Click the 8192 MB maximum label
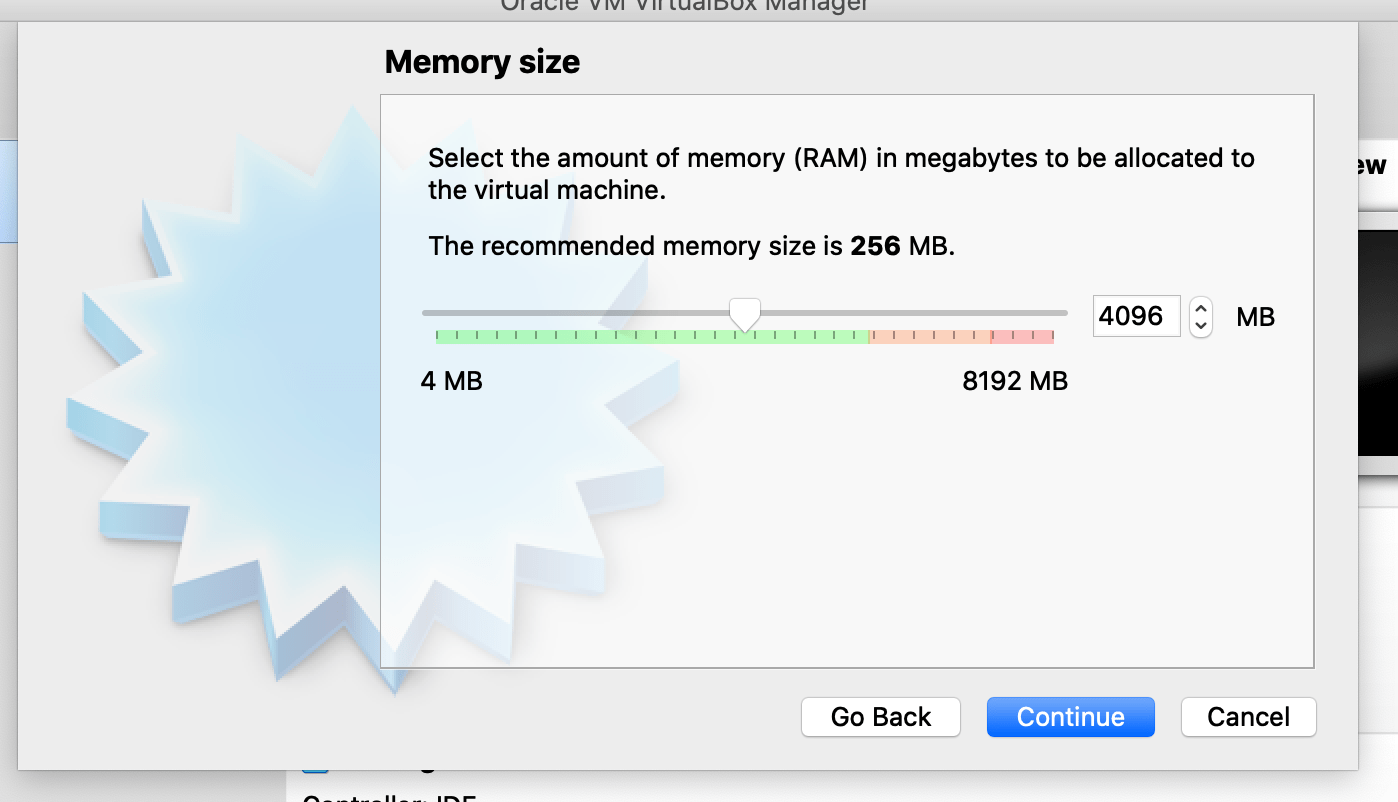This screenshot has width=1398, height=802. [1014, 381]
